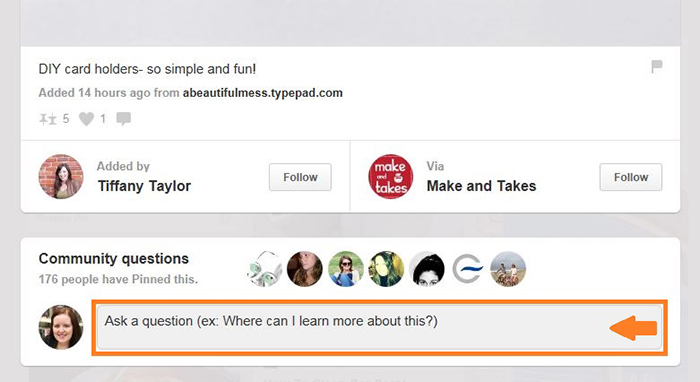Open Tiffany Taylor name link

click(144, 186)
